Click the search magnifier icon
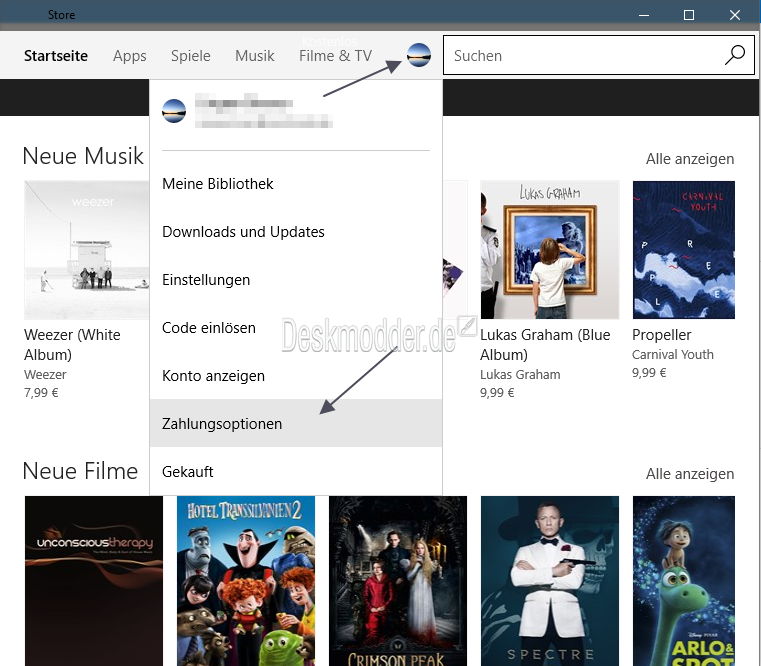This screenshot has height=666, width=761. point(735,55)
